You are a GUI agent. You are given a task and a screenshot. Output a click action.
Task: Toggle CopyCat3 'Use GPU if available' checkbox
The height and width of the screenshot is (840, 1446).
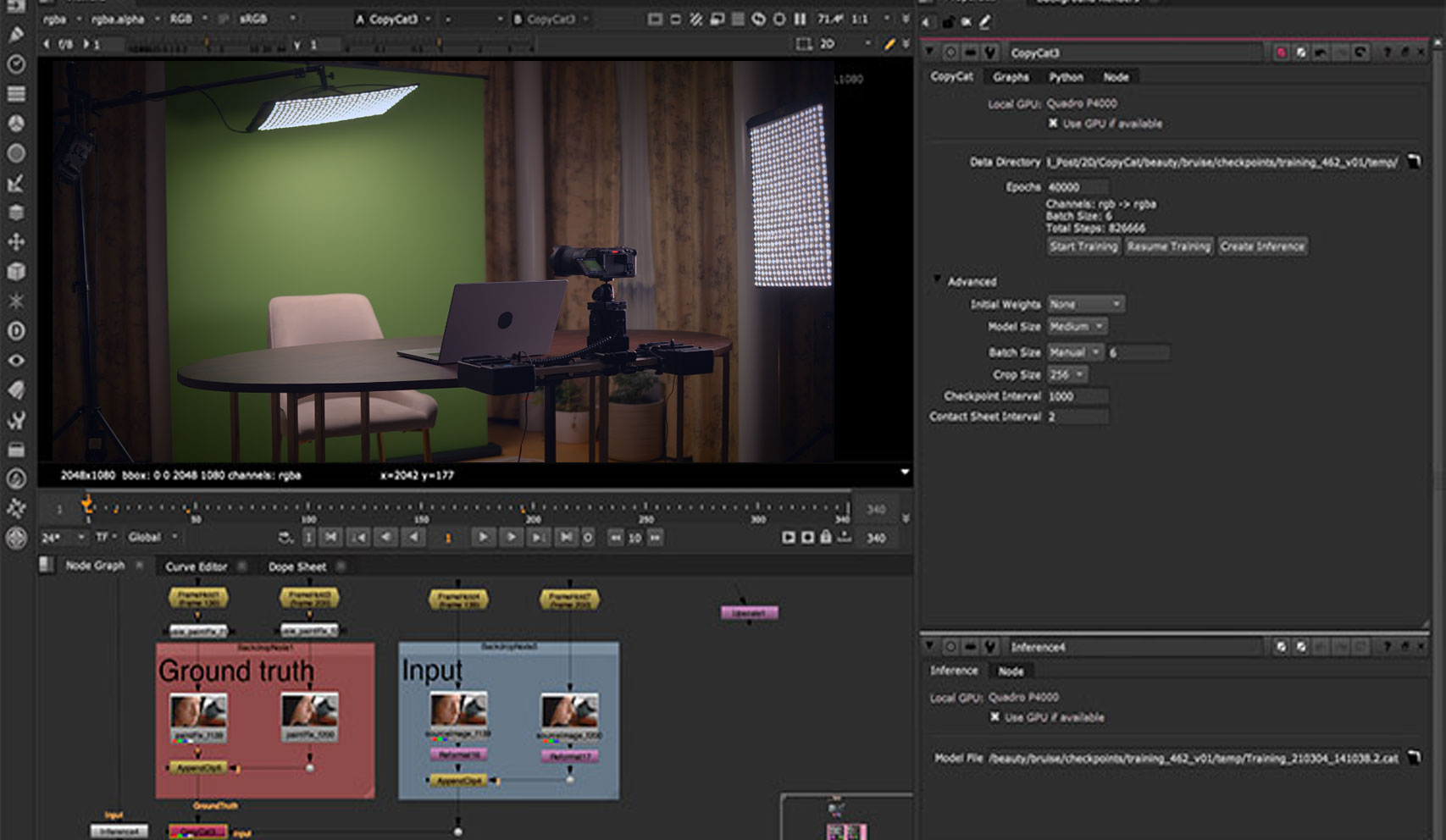pos(1053,124)
